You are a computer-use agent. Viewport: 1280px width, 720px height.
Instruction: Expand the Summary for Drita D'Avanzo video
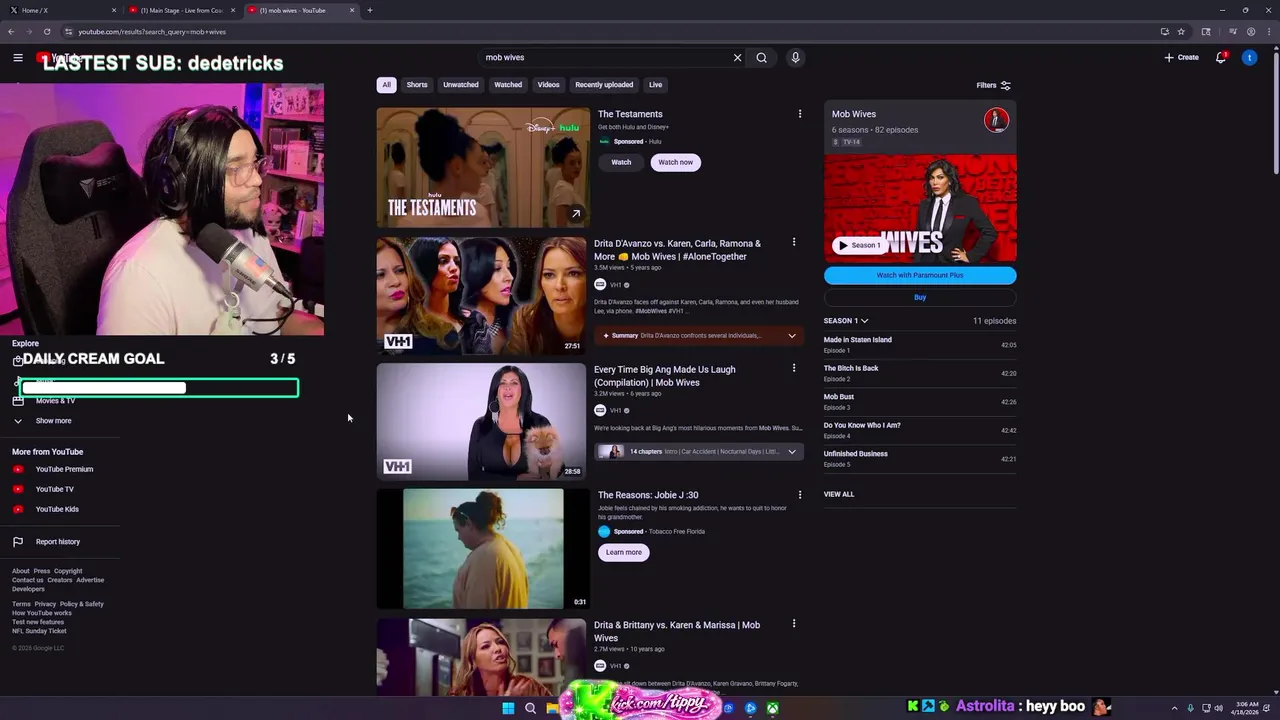[x=699, y=336]
